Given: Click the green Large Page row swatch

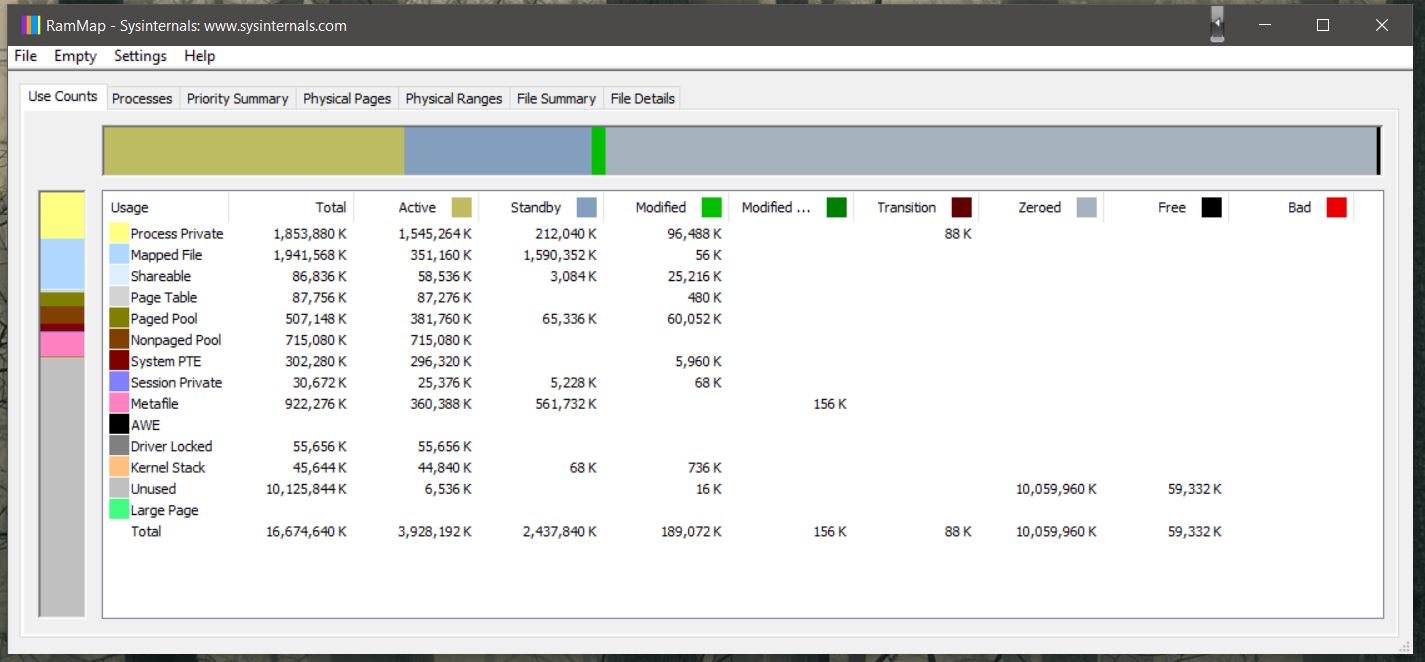Looking at the screenshot, I should (119, 510).
